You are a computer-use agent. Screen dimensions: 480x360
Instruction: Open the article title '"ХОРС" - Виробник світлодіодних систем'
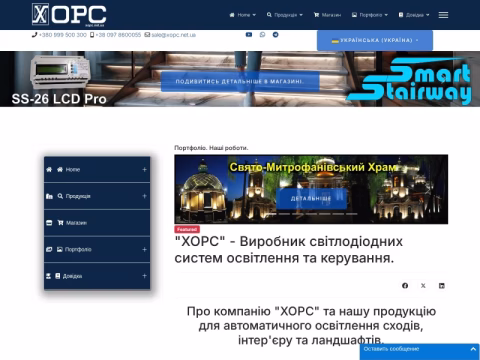pyautogui.click(x=289, y=250)
